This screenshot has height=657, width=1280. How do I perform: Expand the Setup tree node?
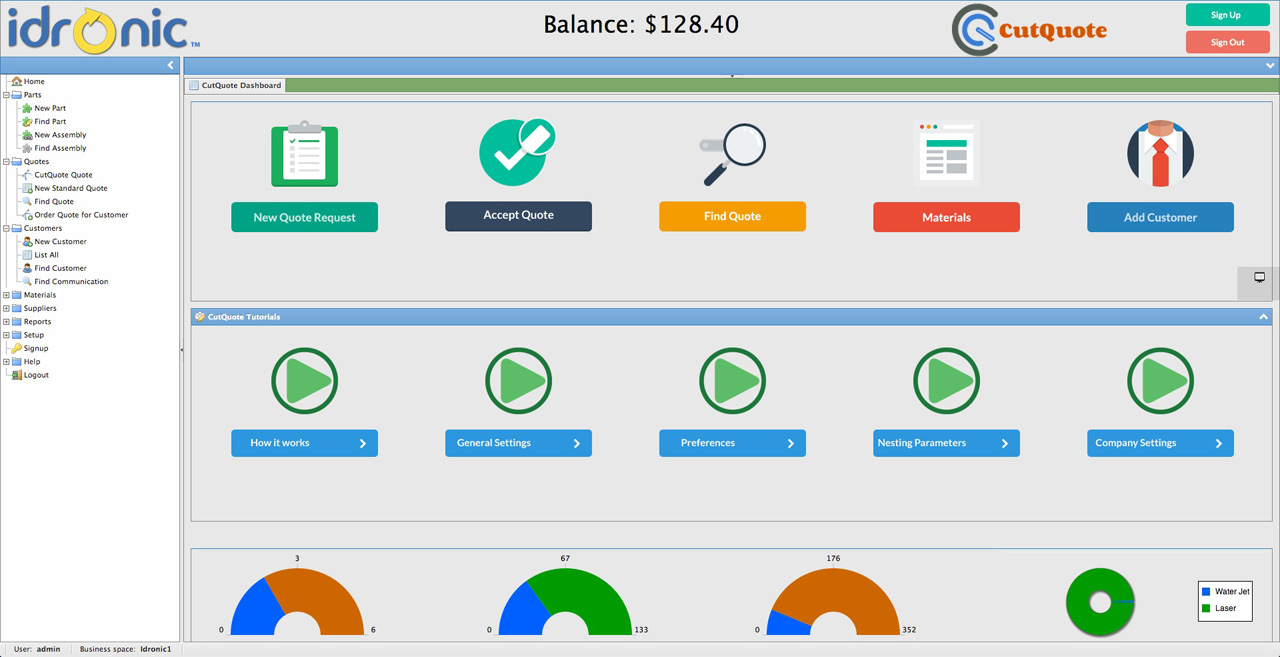tap(6, 335)
